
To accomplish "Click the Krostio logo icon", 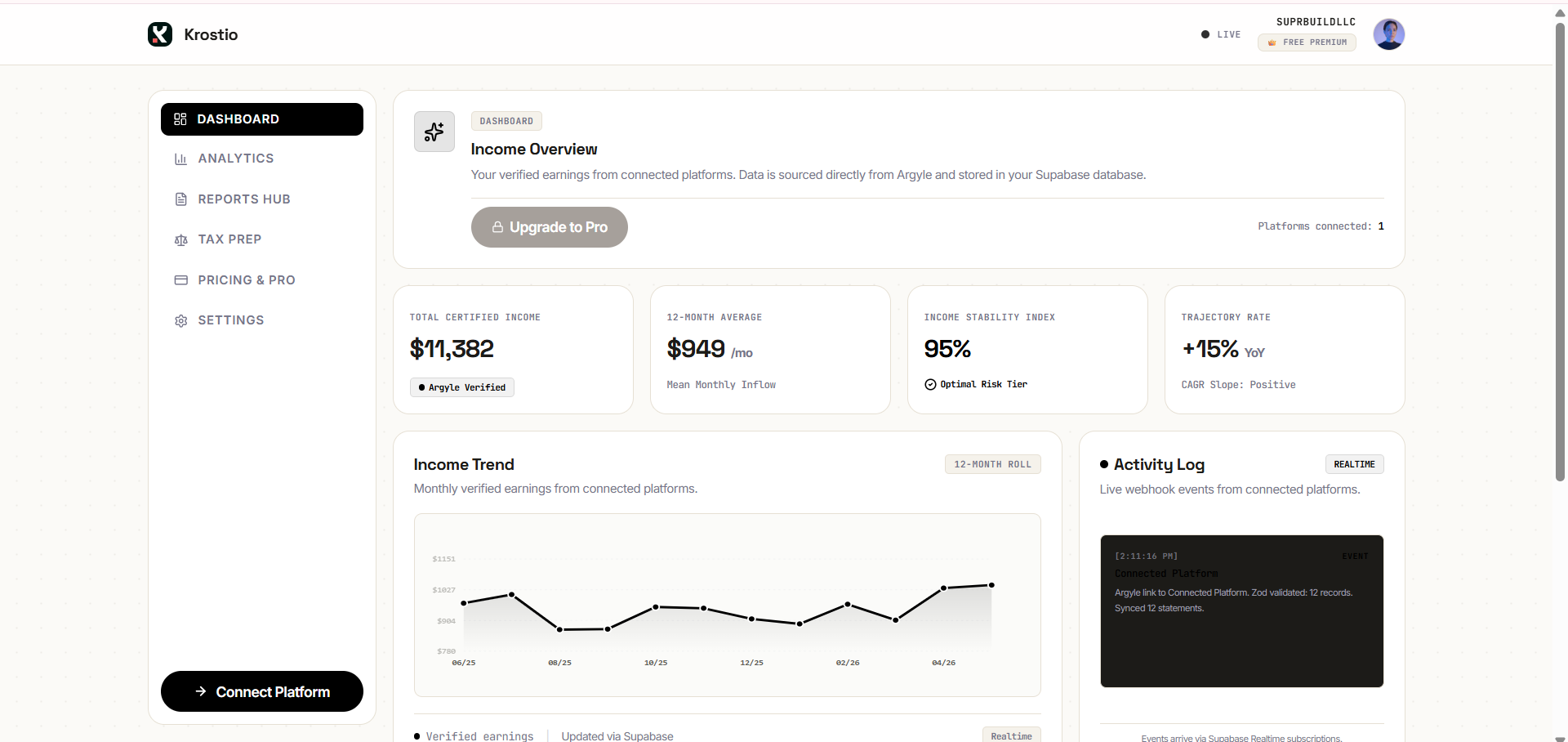I will pyautogui.click(x=160, y=34).
